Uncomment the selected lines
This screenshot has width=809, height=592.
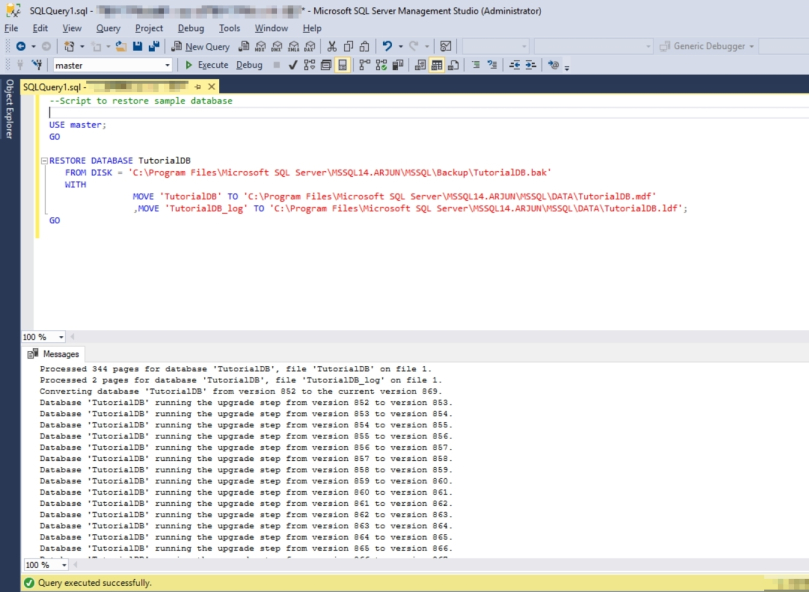tap(492, 65)
